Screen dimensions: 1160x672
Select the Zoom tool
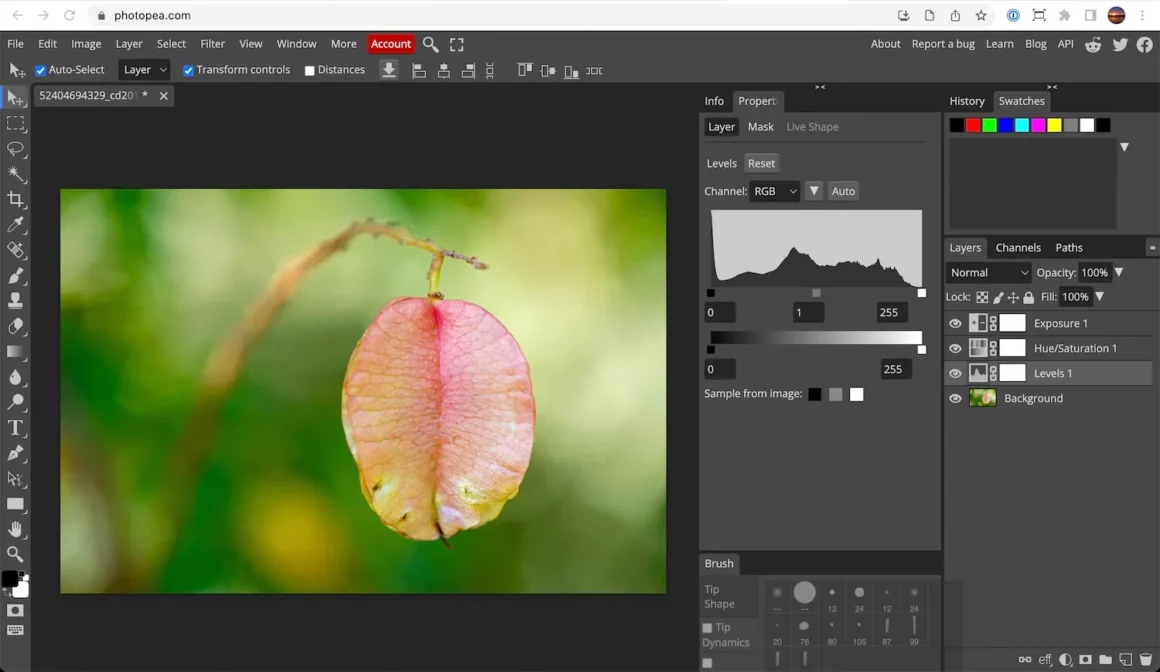[x=16, y=554]
